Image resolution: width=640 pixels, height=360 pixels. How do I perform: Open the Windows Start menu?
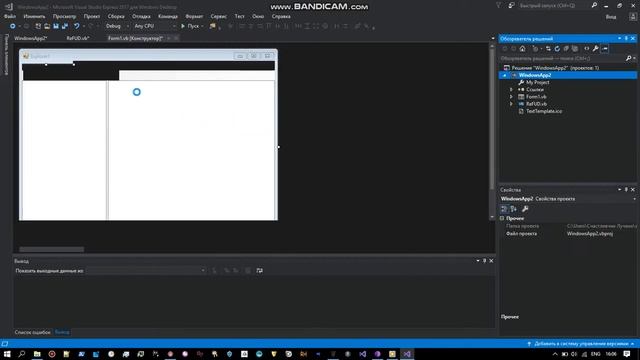coord(7,354)
